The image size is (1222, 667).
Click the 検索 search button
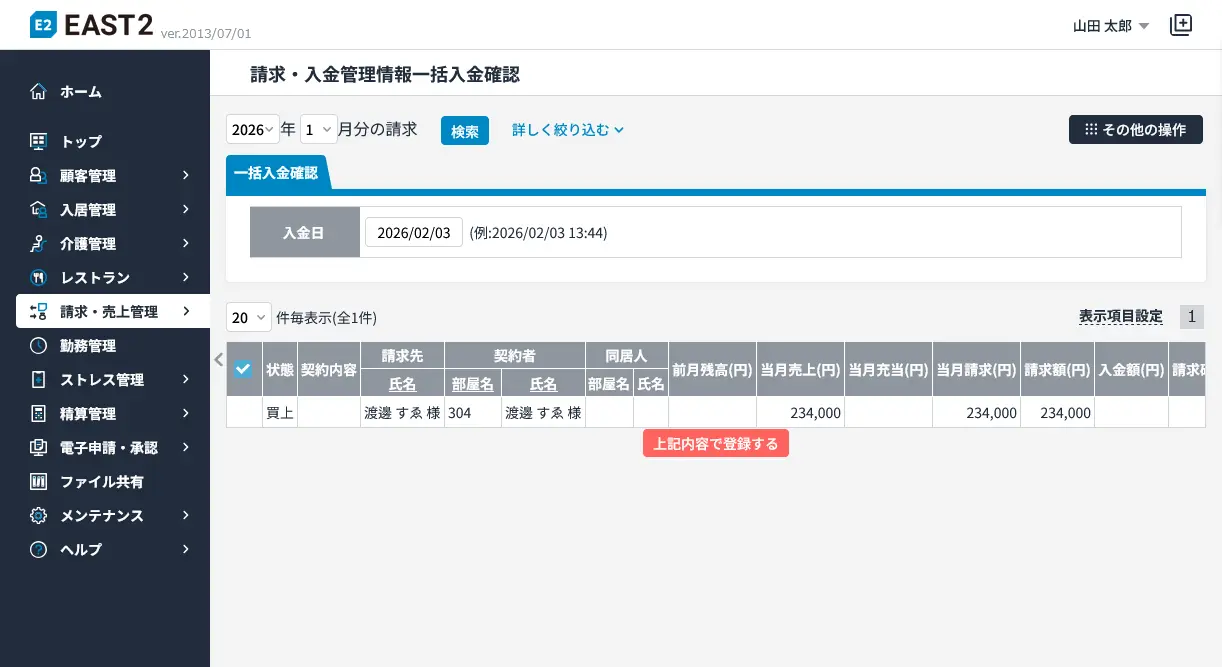(x=465, y=131)
